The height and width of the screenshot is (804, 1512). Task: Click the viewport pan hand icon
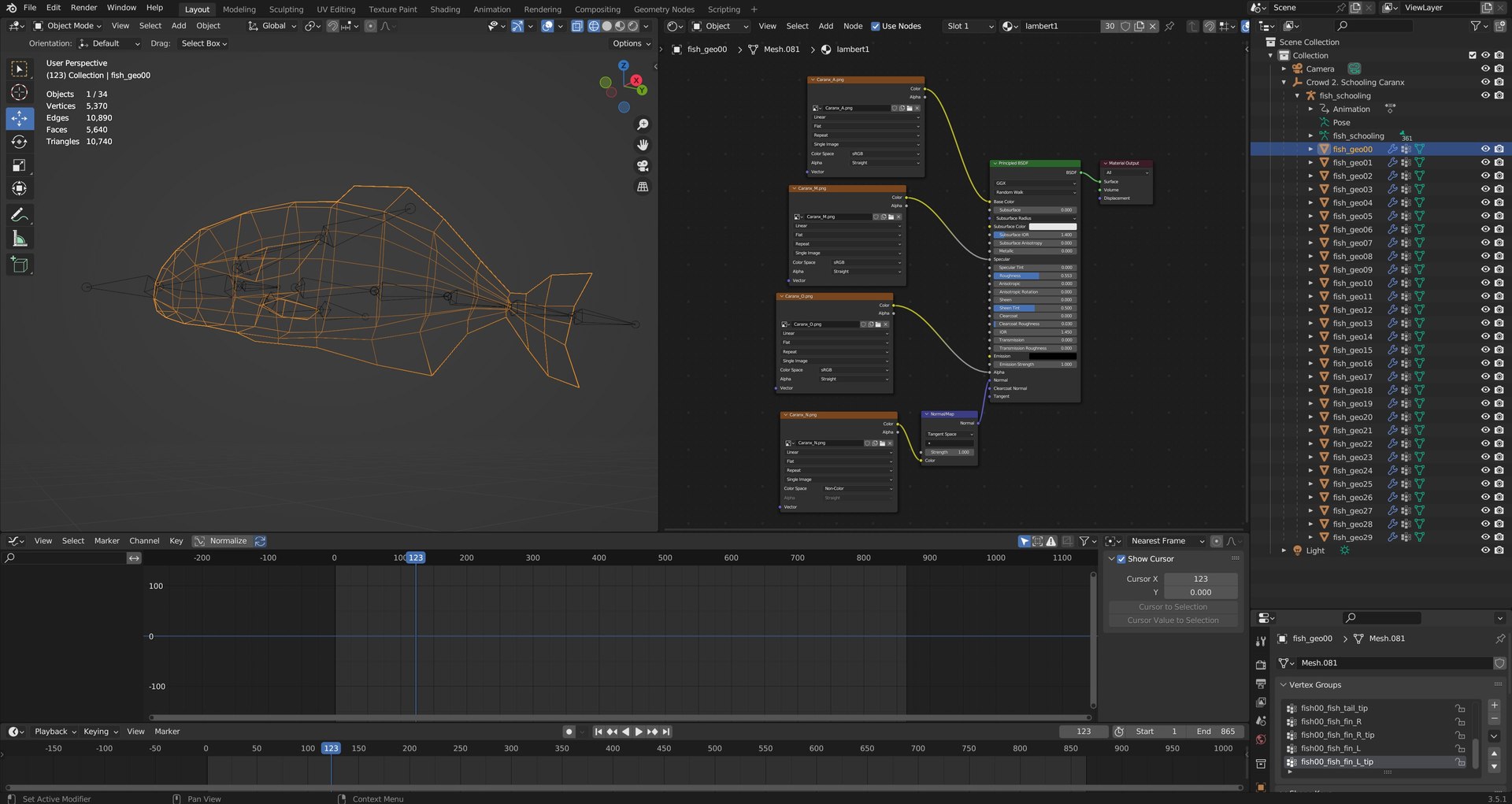coord(643,145)
